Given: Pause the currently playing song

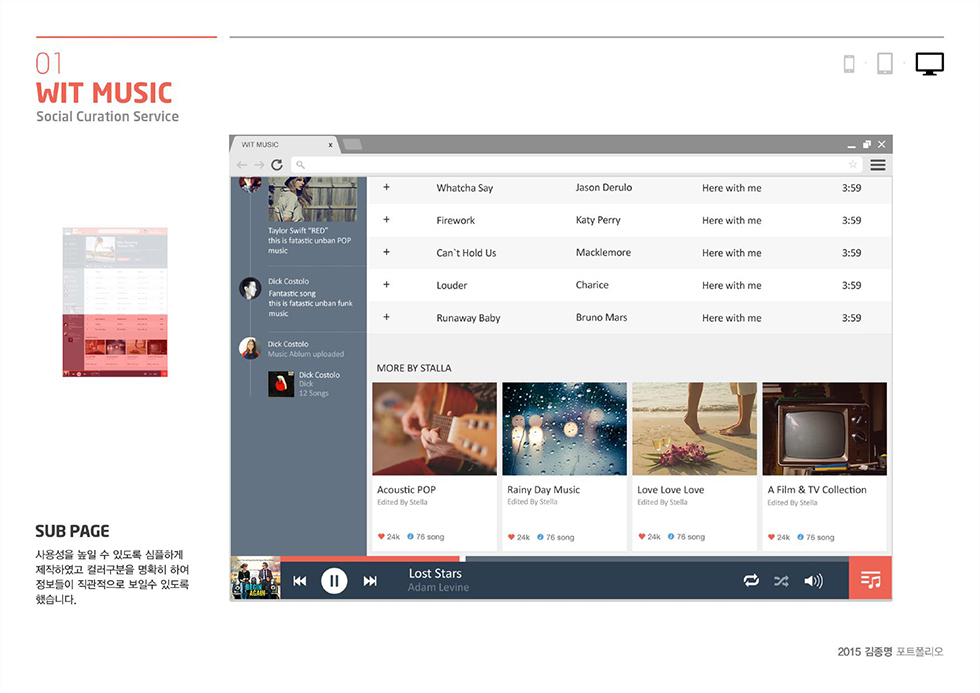Looking at the screenshot, I should (x=334, y=580).
